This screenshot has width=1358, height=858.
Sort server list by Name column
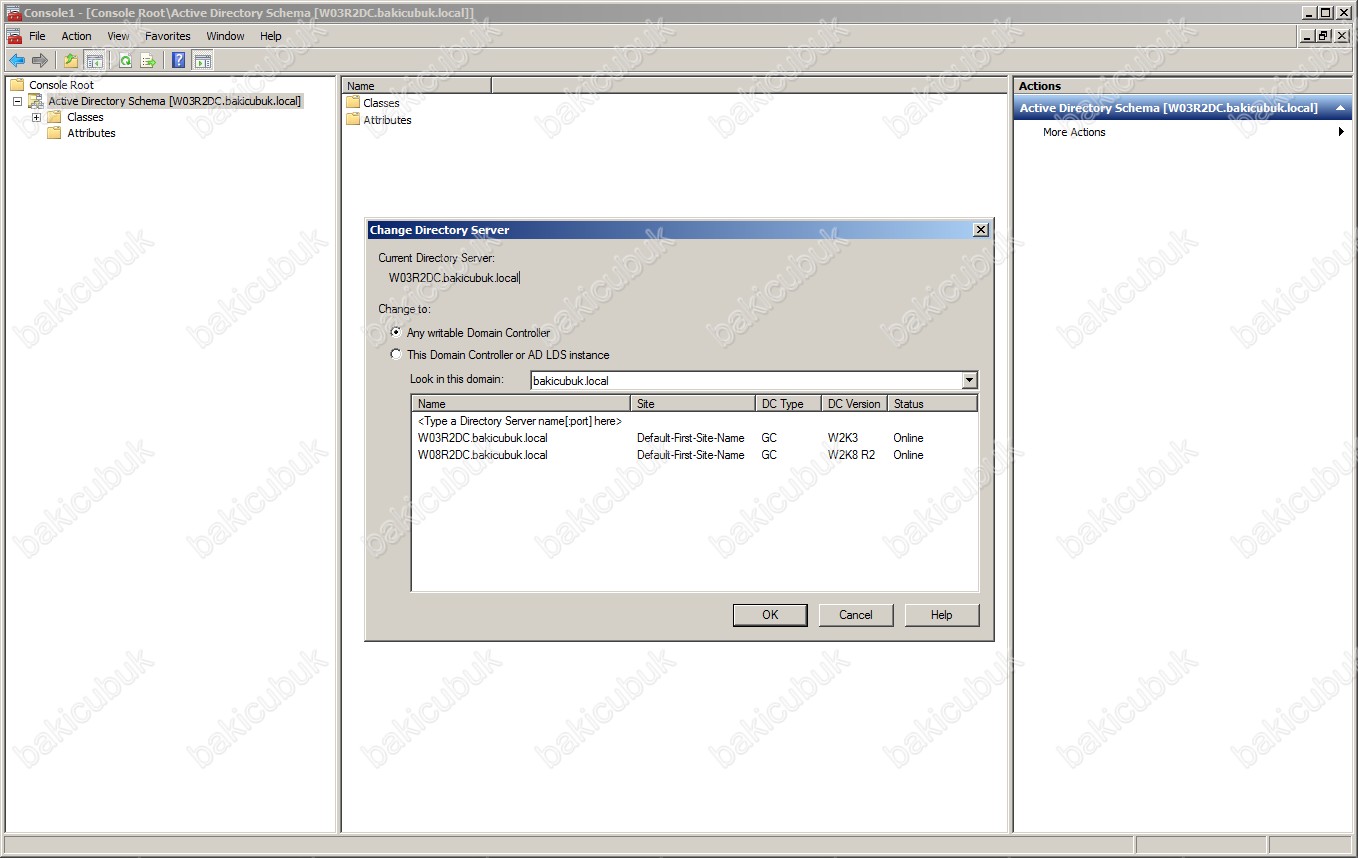[x=521, y=404]
